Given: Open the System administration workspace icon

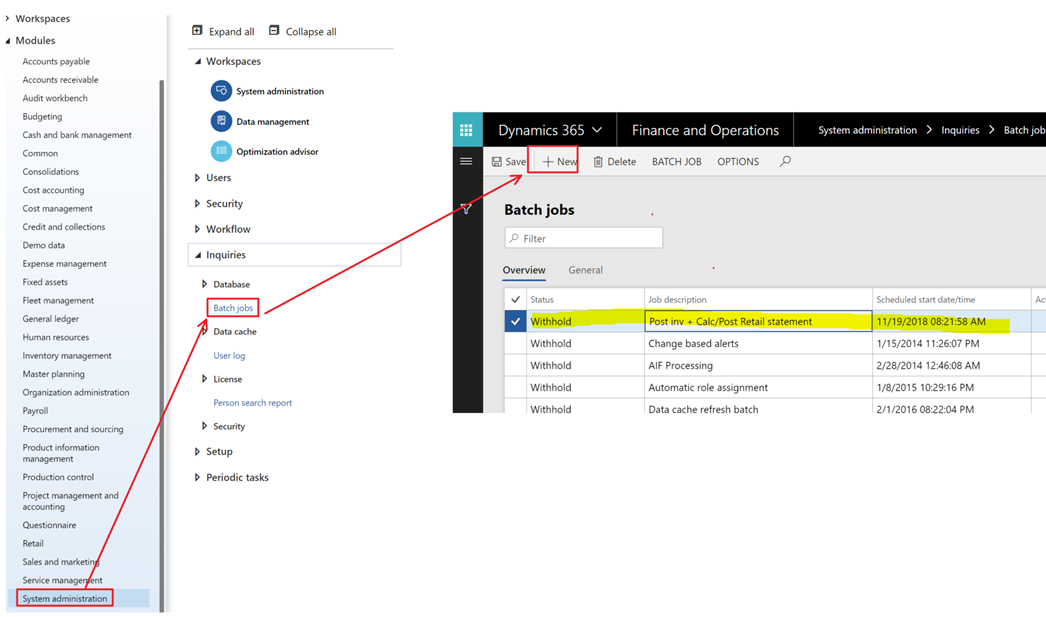Looking at the screenshot, I should 221,91.
